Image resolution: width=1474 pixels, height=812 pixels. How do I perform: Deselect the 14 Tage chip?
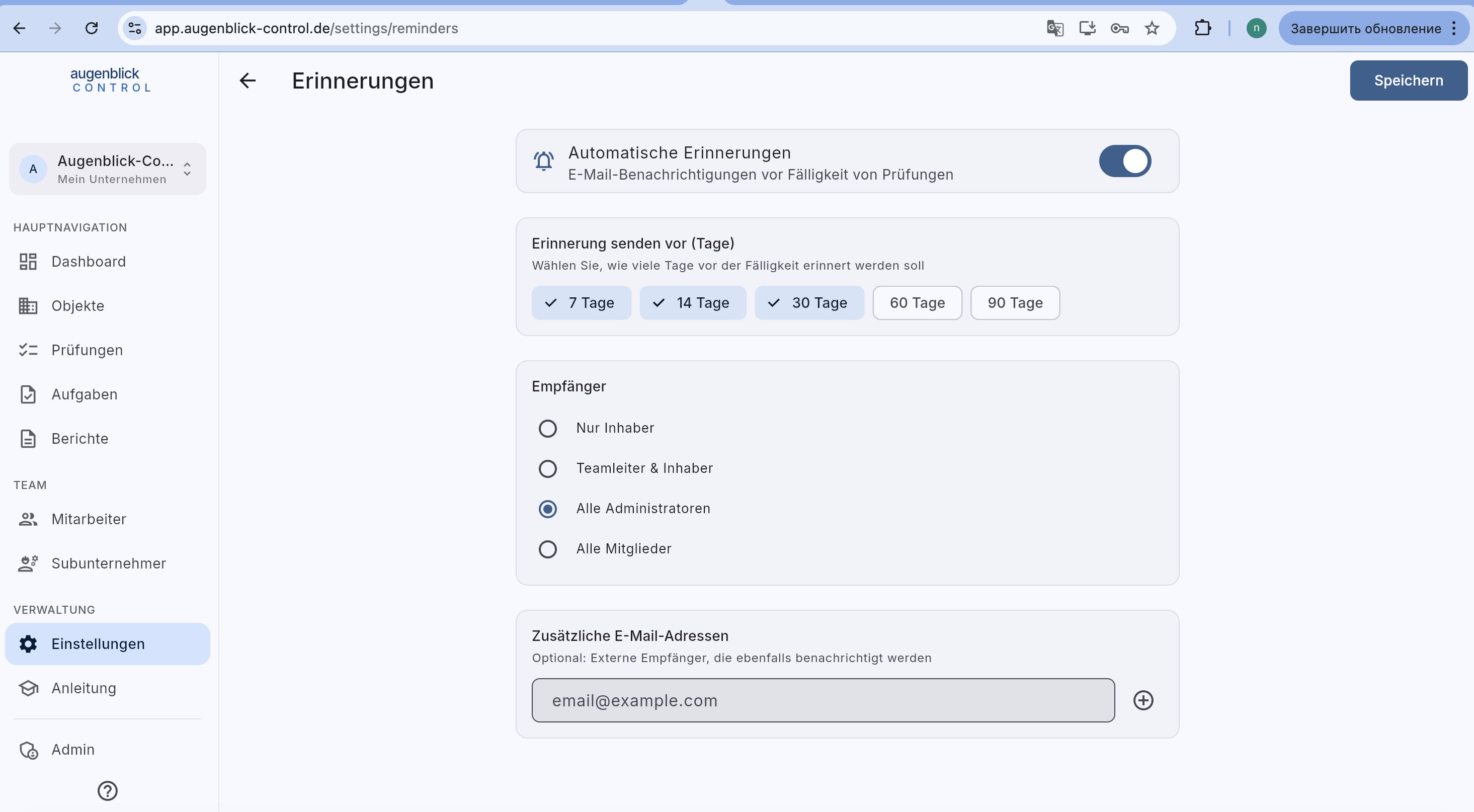pos(693,303)
